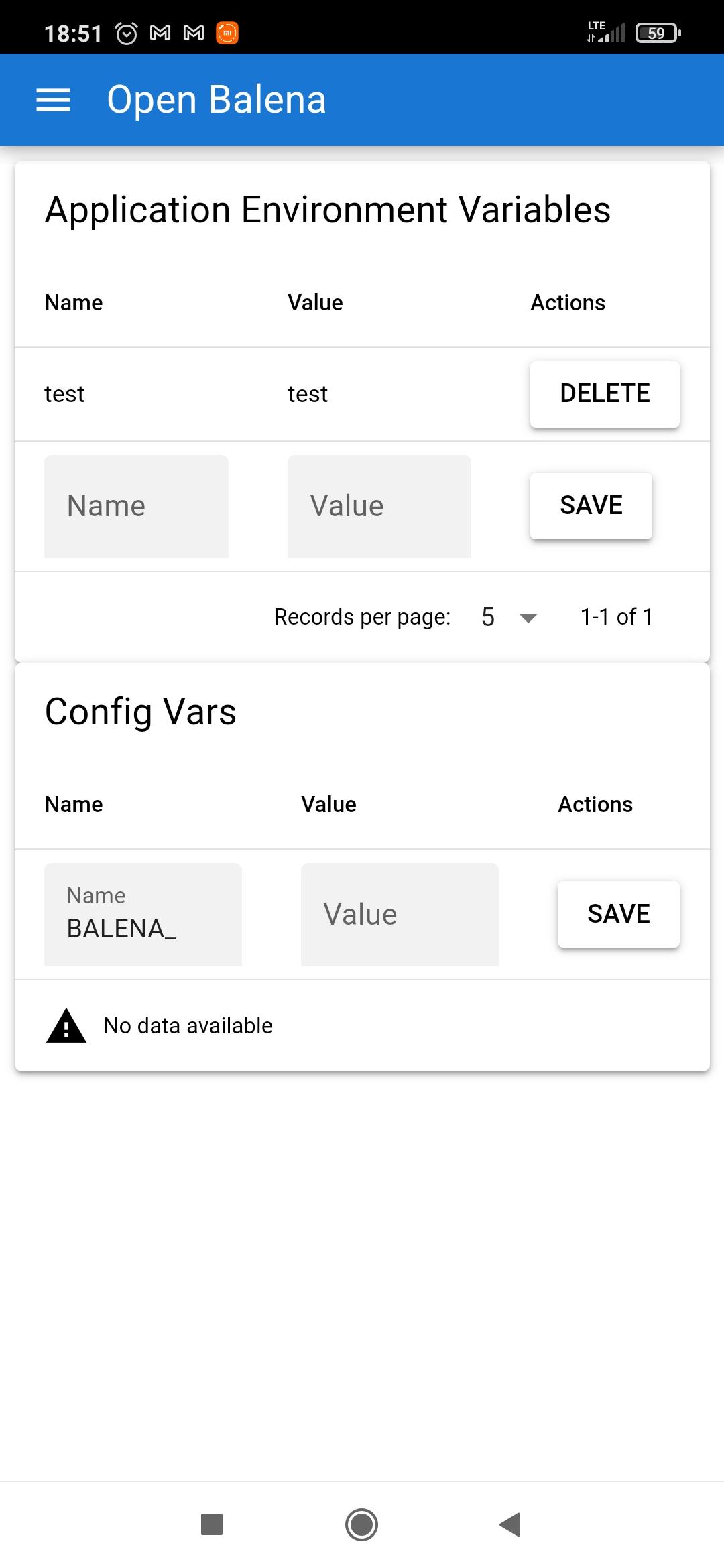Click the Open Balena app title
This screenshot has width=724, height=1568.
[x=217, y=100]
